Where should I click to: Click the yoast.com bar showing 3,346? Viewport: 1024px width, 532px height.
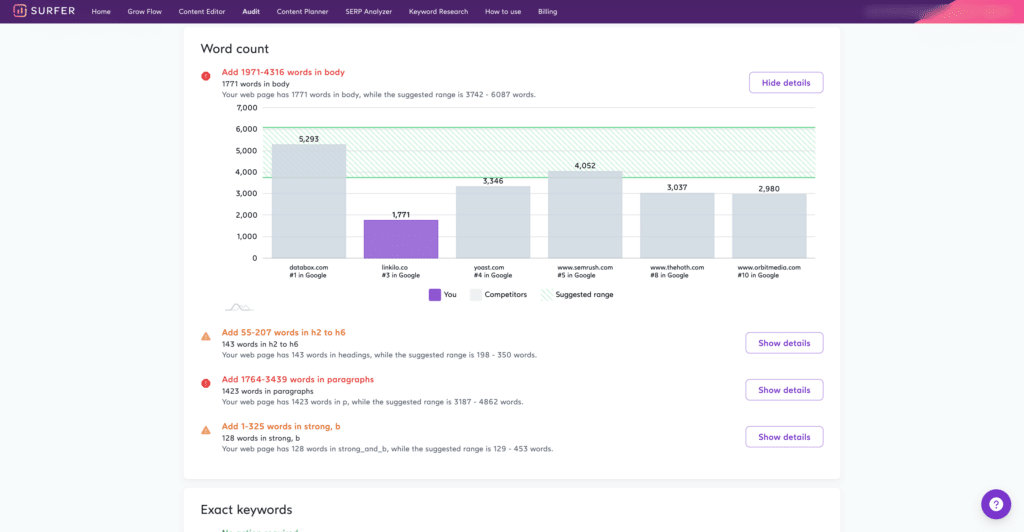[x=493, y=222]
